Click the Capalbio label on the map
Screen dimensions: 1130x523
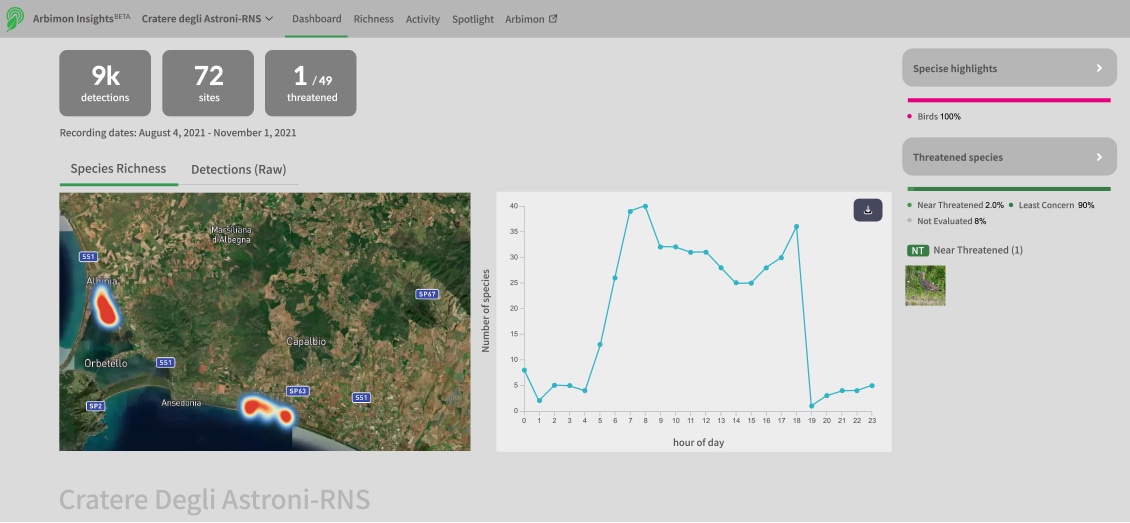[306, 341]
